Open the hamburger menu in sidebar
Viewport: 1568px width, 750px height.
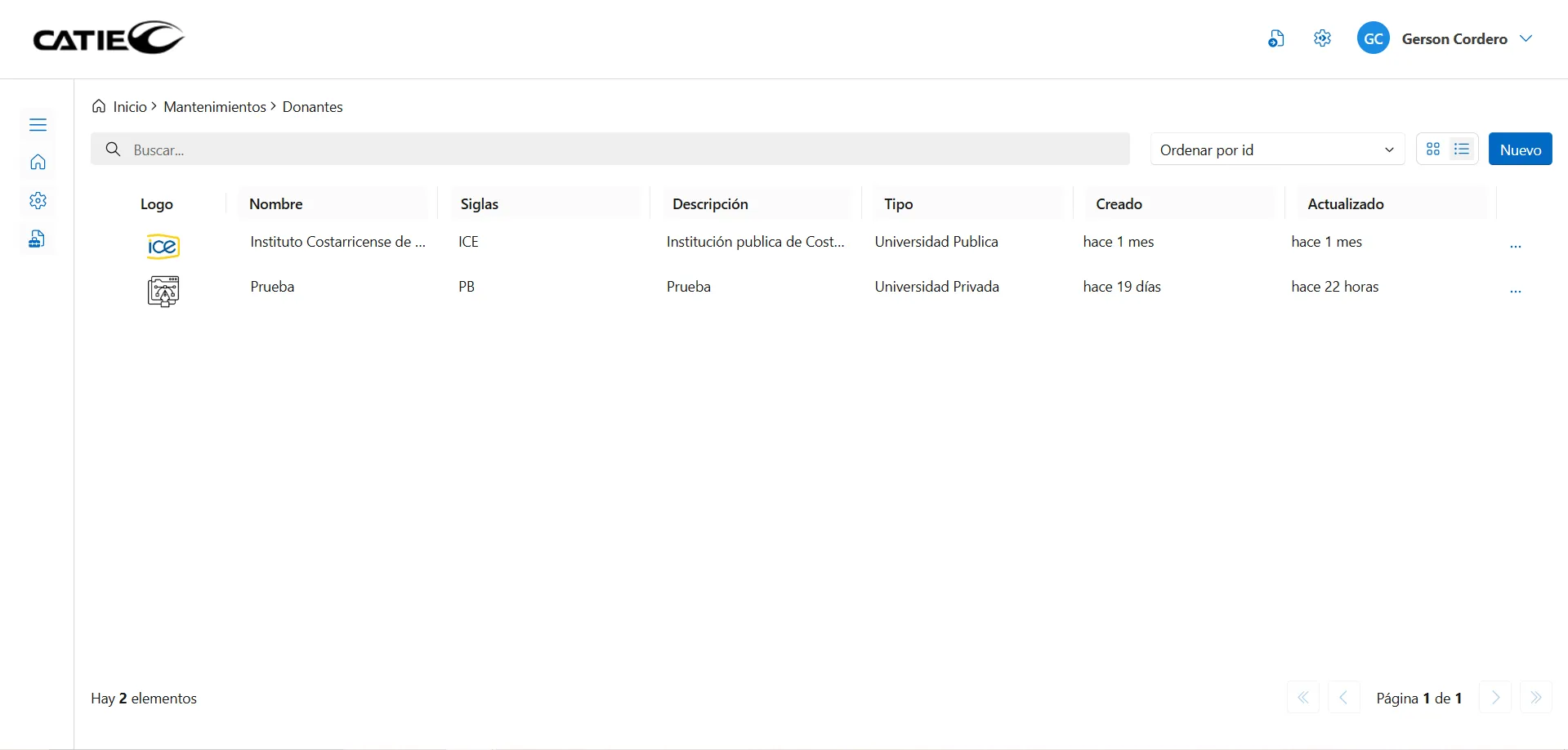[x=38, y=125]
